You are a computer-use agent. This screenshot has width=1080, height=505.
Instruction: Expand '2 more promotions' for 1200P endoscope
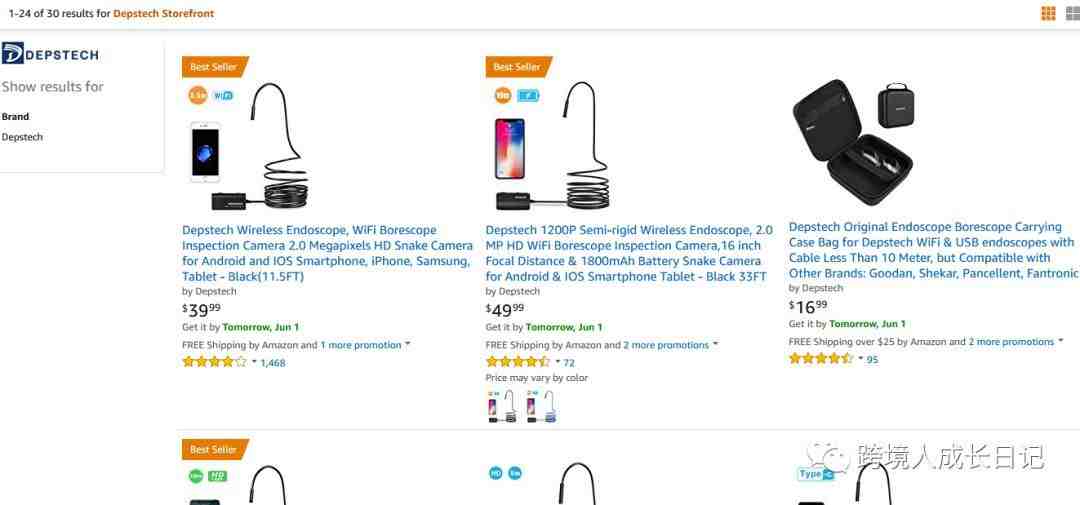pyautogui.click(x=715, y=345)
